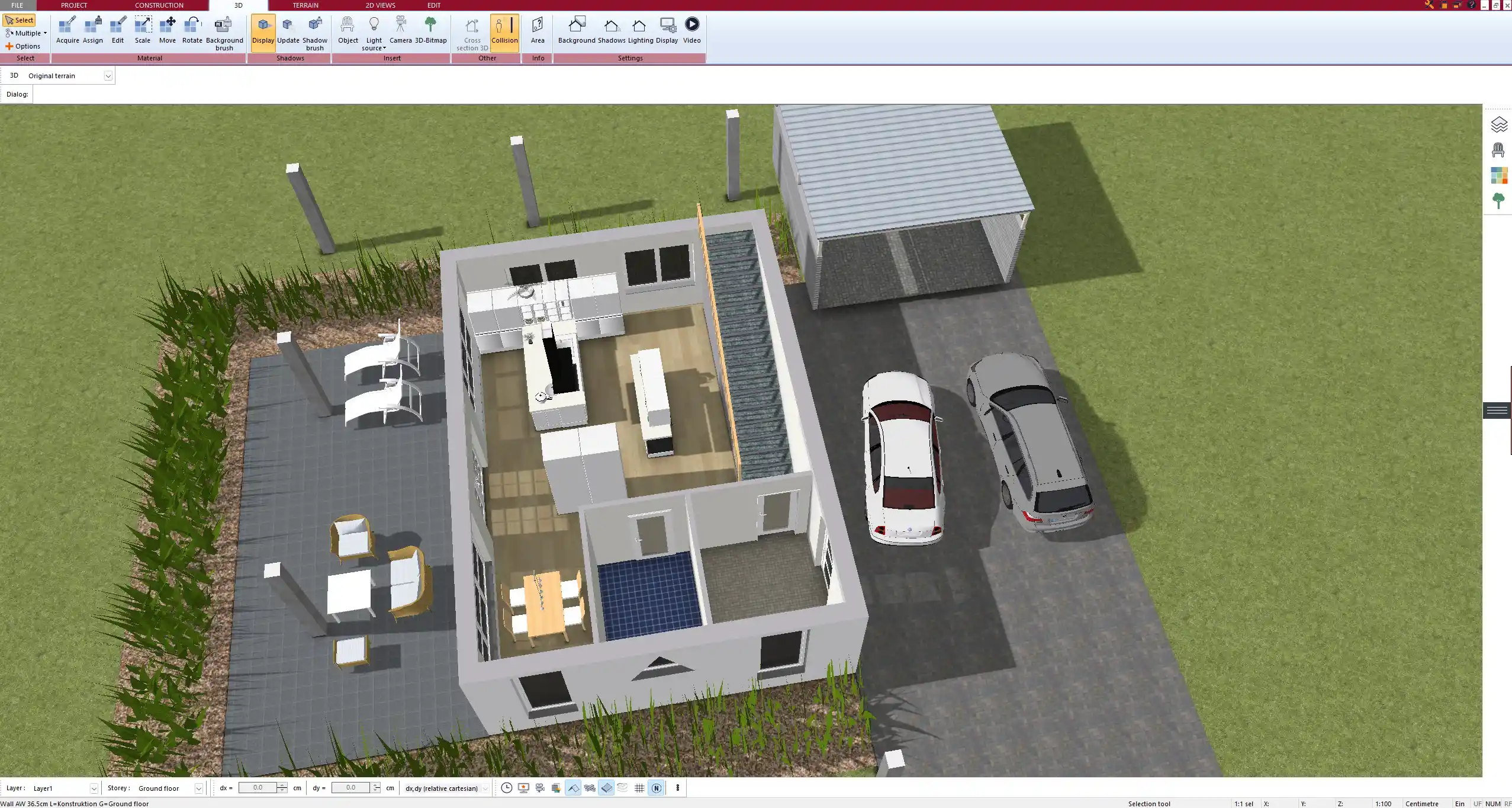Pick the Move material tool
Screen dimensions: 1512x808
pos(168,31)
